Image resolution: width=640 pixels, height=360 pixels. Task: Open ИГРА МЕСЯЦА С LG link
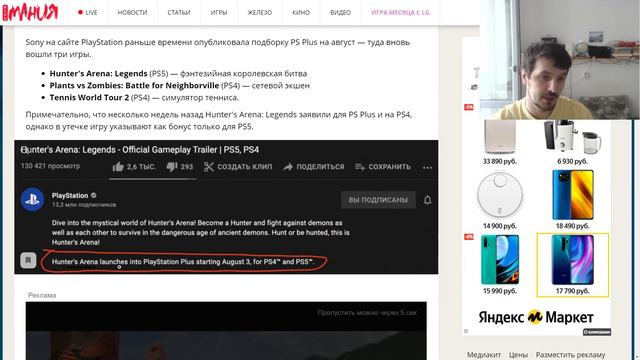pos(400,13)
